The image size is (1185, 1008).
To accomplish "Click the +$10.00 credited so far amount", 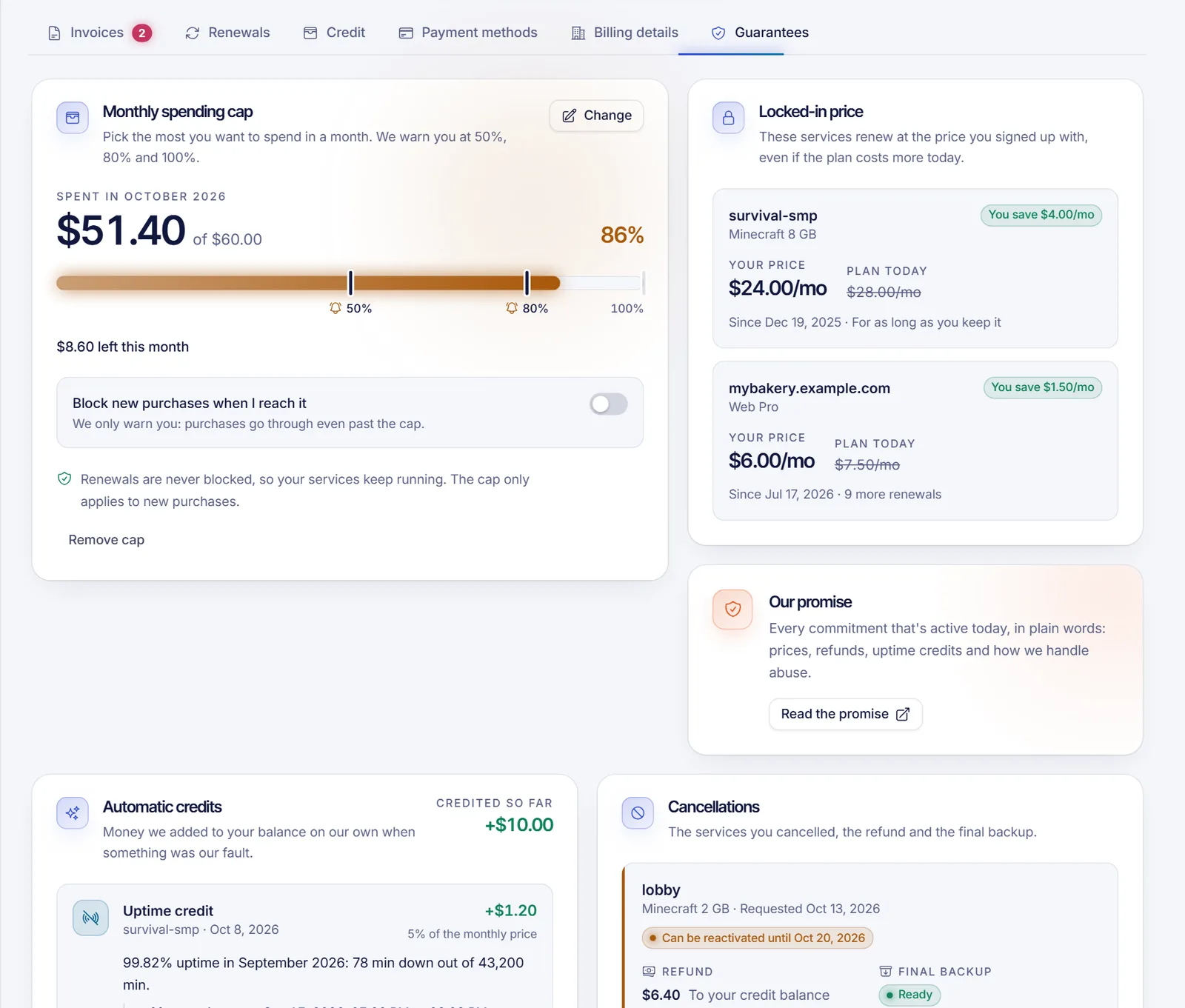I will click(519, 825).
